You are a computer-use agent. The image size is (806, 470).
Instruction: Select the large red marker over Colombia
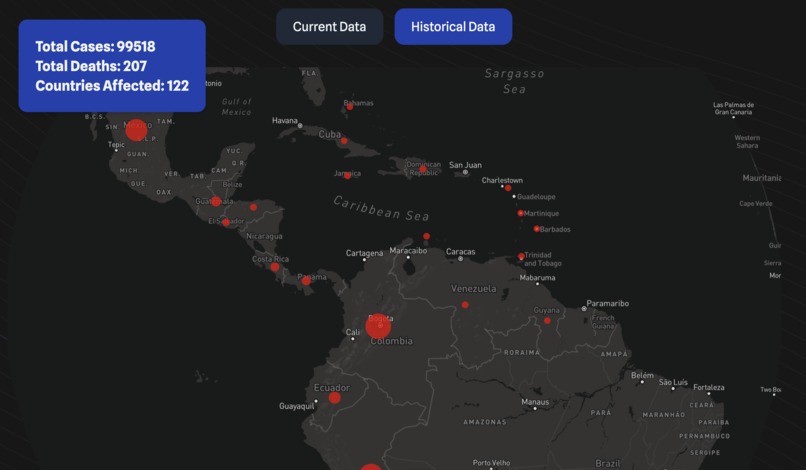pyautogui.click(x=378, y=327)
